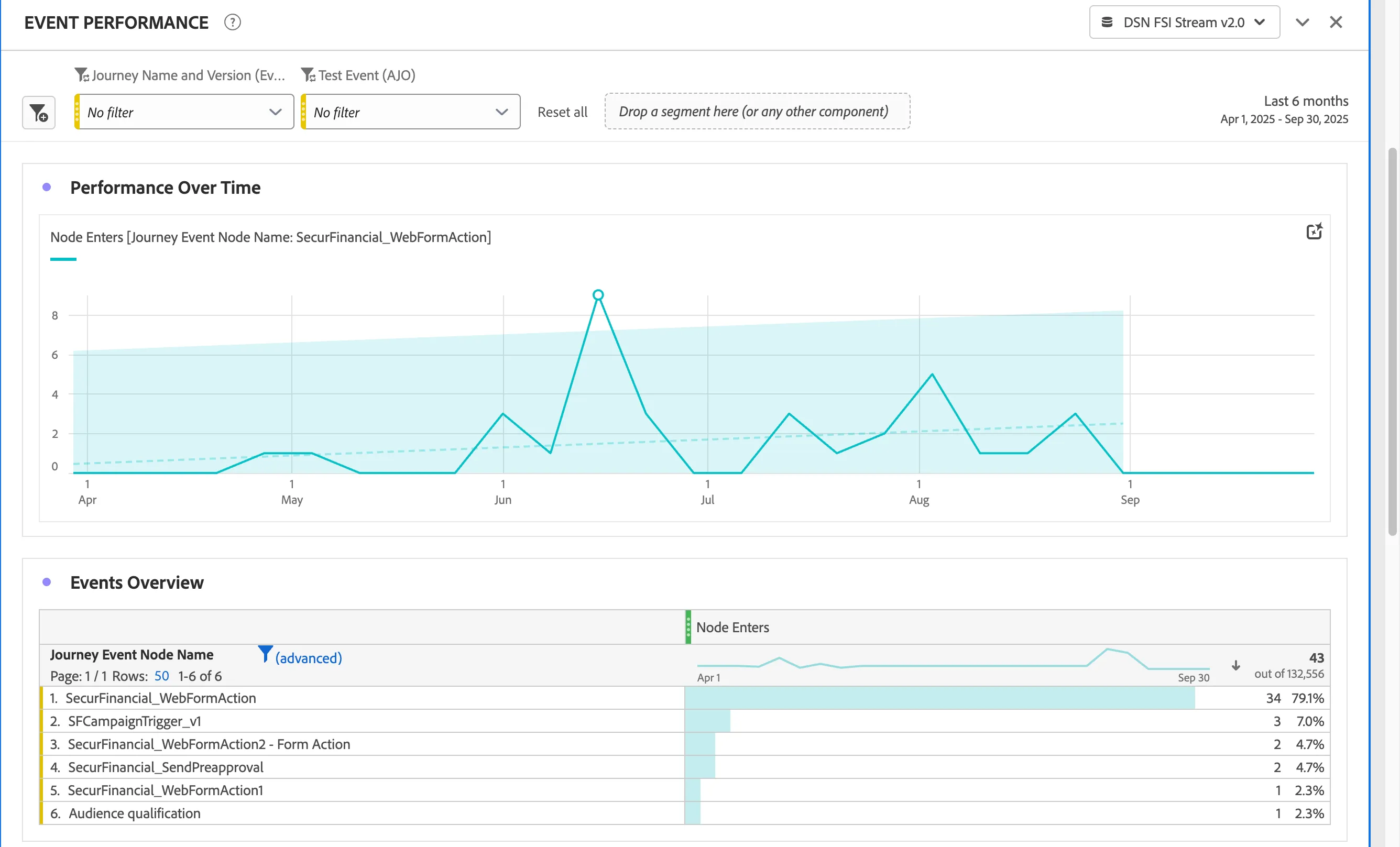The image size is (1400, 847).
Task: Click the blue advanced filter funnel icon
Action: 265,654
